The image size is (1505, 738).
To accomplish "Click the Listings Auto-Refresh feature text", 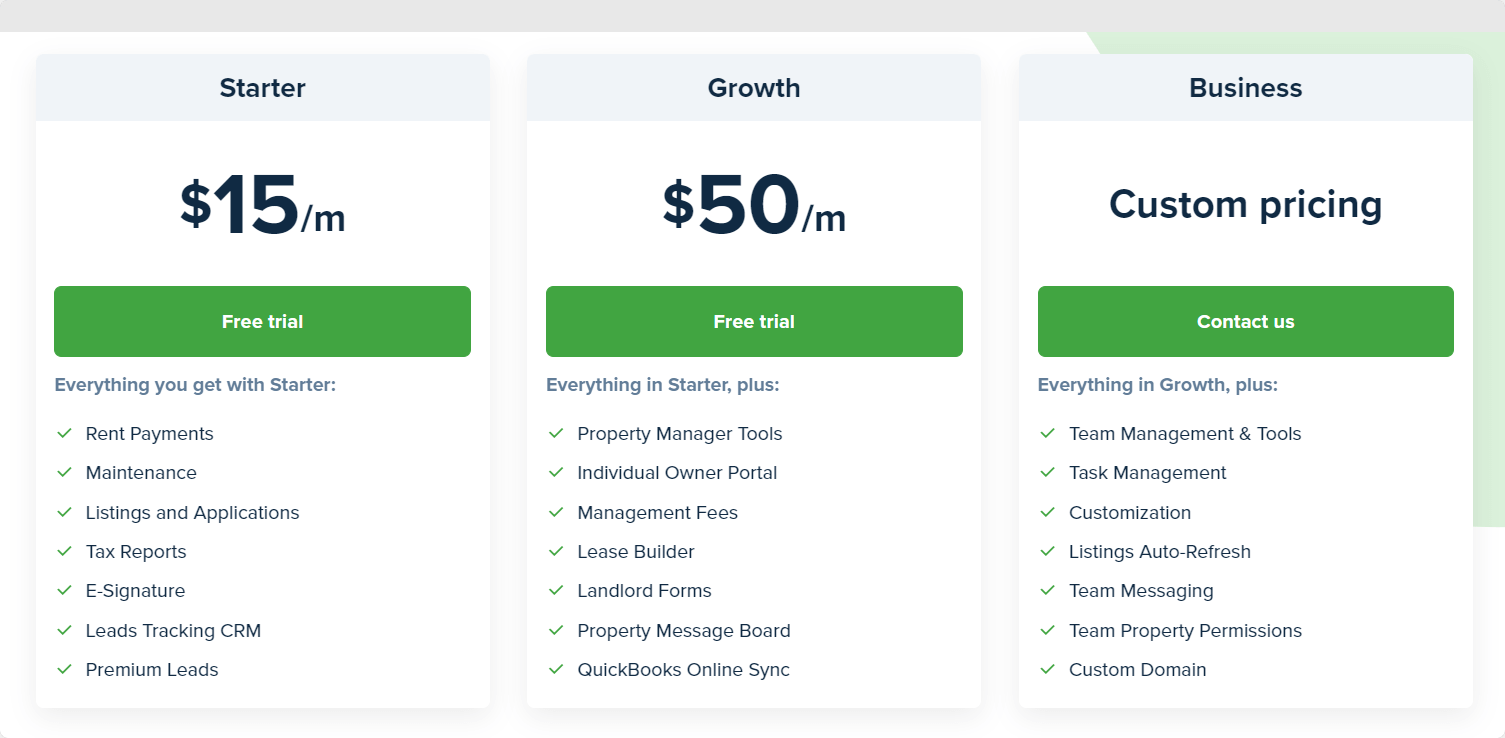I will 1160,552.
